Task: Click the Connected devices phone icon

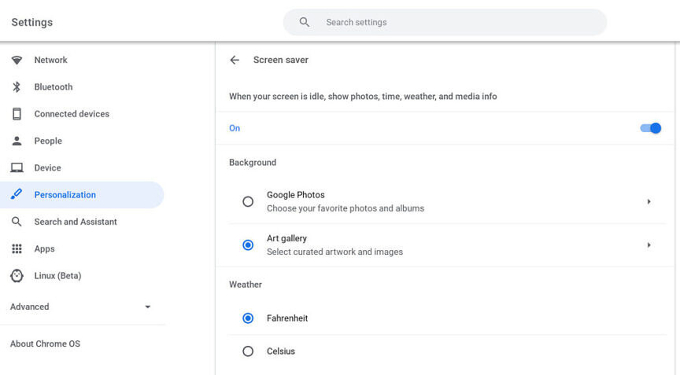Action: 16,114
